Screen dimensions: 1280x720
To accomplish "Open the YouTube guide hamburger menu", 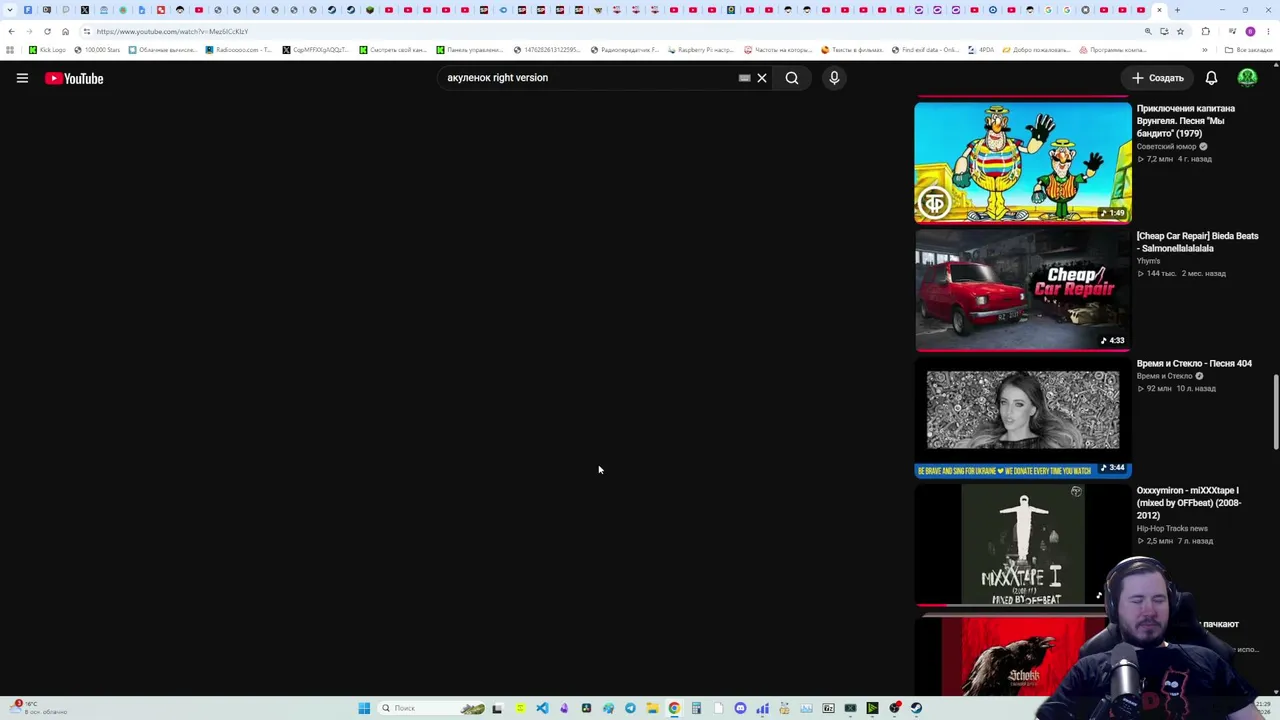I will 22,78.
